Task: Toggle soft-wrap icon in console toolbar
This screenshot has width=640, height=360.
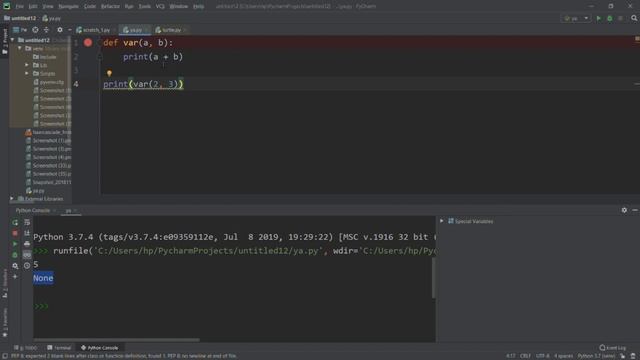Action: point(27,222)
